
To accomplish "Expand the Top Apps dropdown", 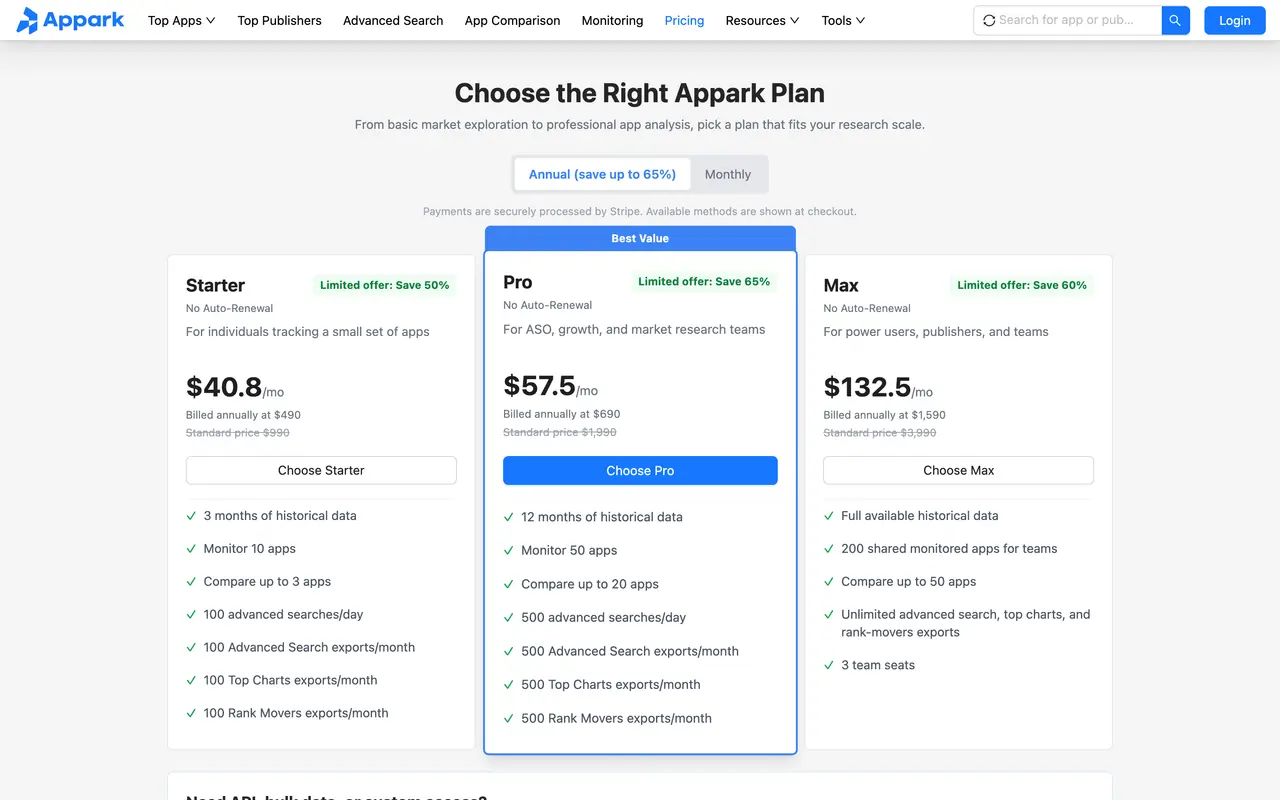I will coord(181,20).
